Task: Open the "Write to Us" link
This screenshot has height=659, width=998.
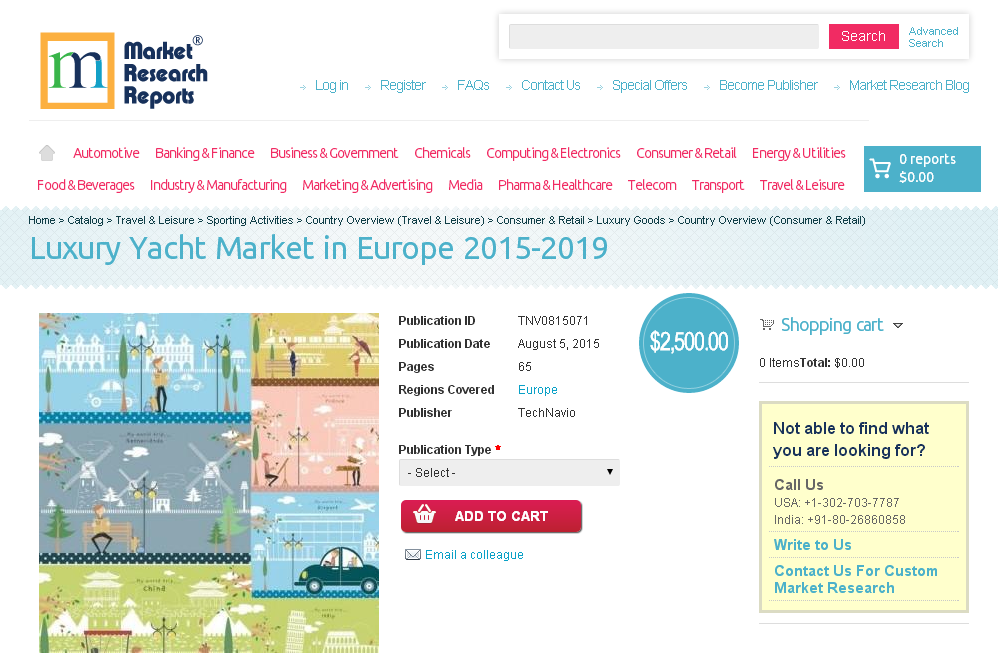Action: point(811,544)
